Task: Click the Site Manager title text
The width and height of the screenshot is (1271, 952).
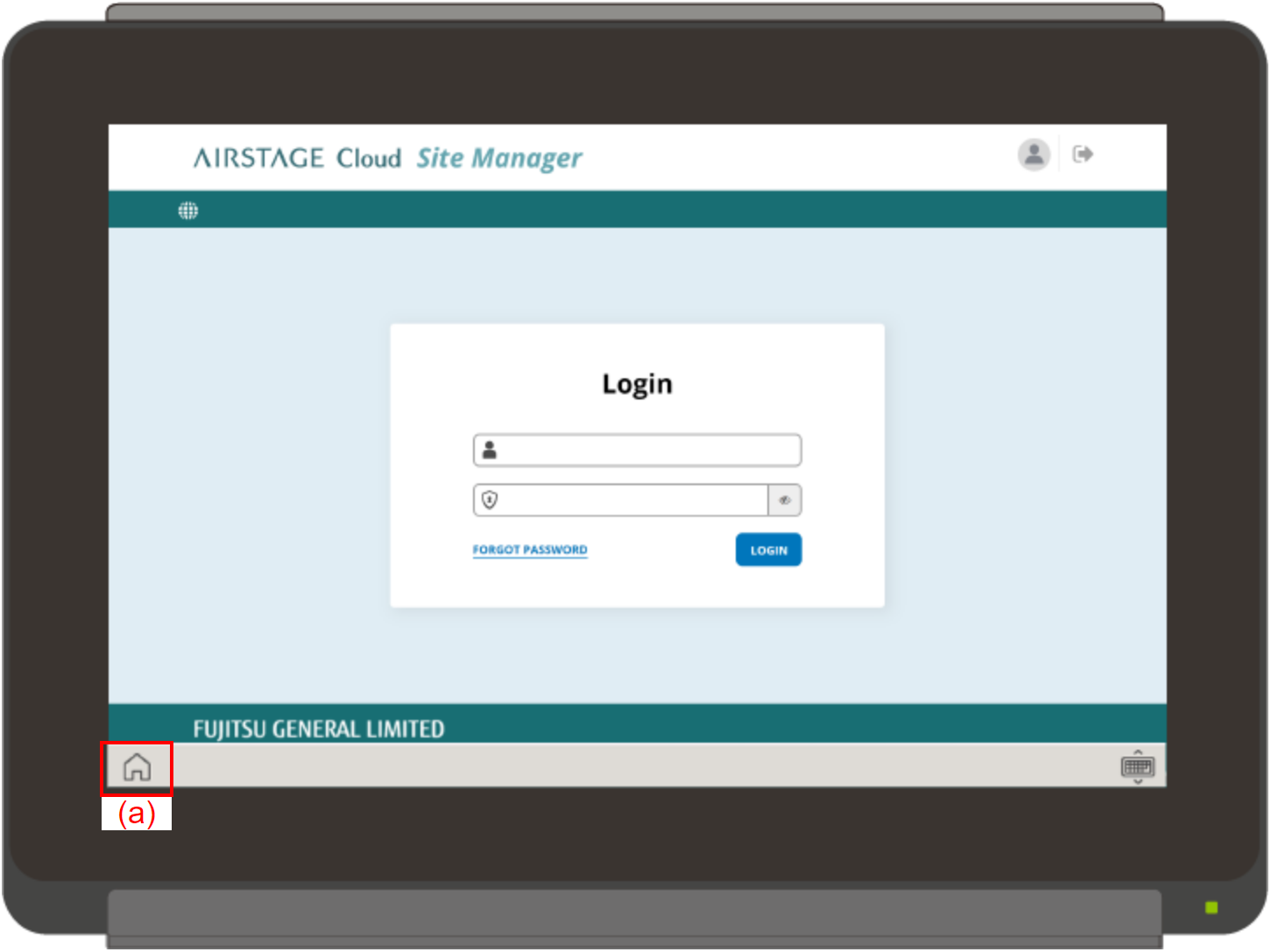Action: [x=498, y=159]
